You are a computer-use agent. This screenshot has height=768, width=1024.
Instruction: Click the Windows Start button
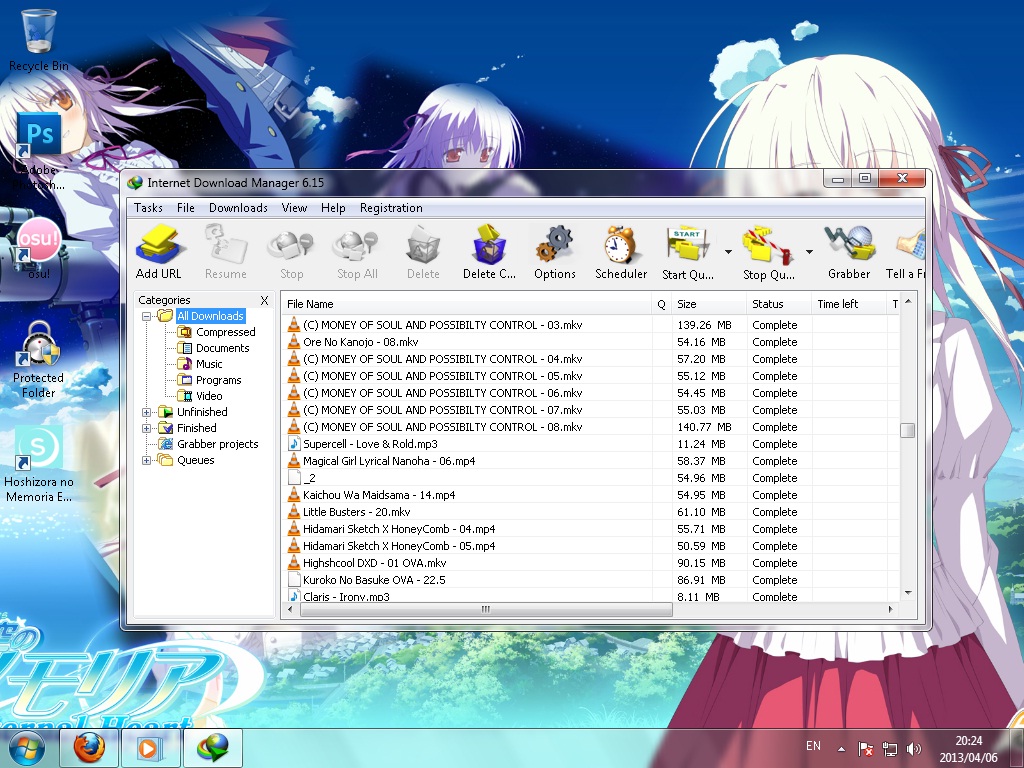26,748
